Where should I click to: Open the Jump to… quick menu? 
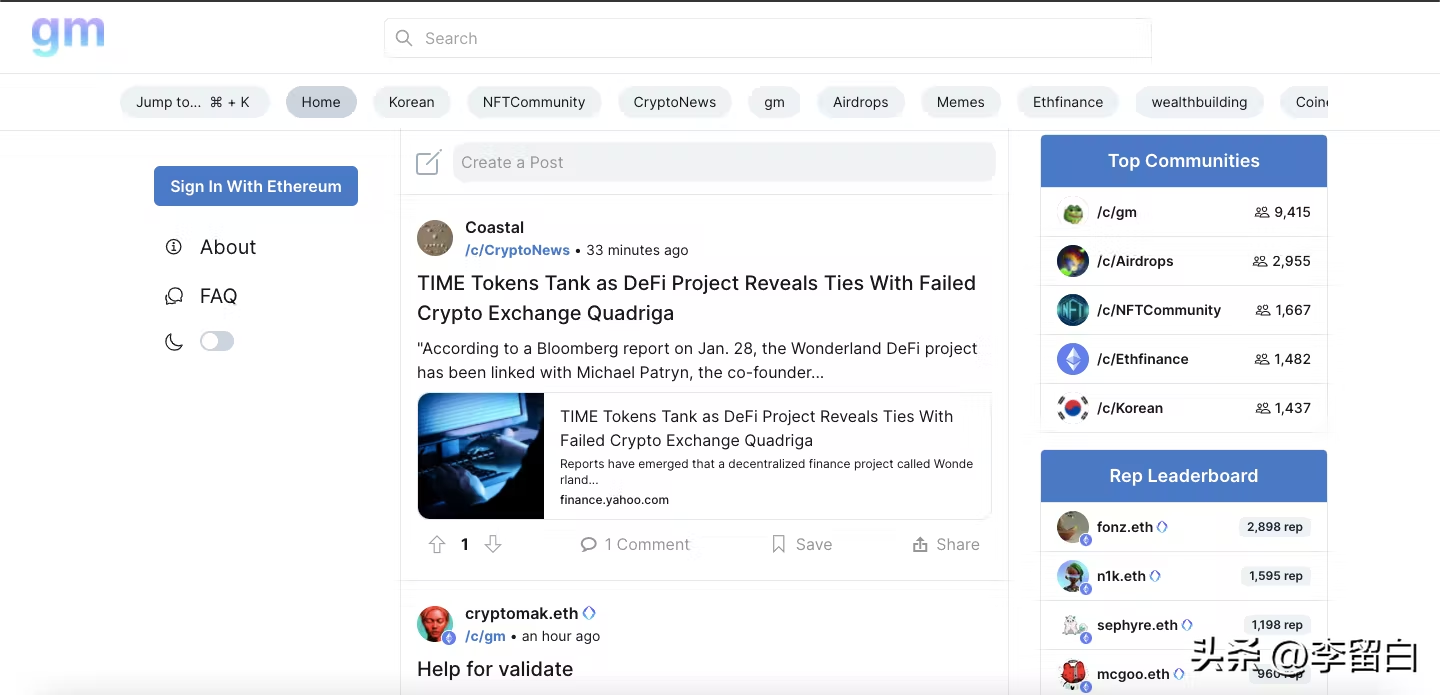194,102
